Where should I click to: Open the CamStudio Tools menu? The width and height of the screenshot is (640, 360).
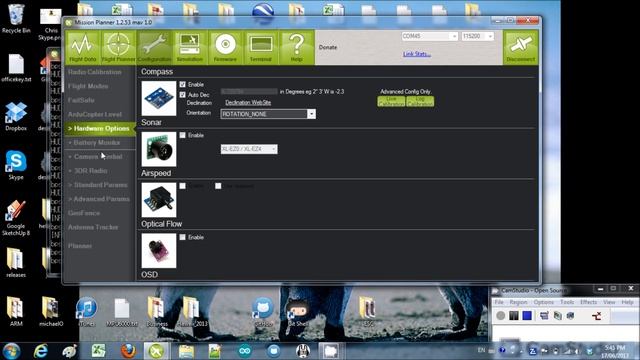(x=567, y=302)
